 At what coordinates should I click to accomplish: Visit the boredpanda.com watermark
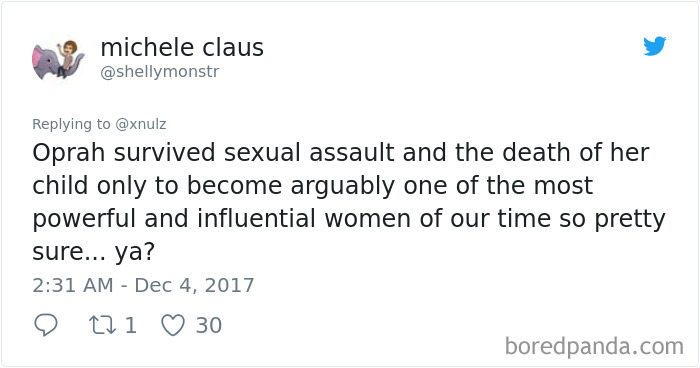pyautogui.click(x=594, y=346)
